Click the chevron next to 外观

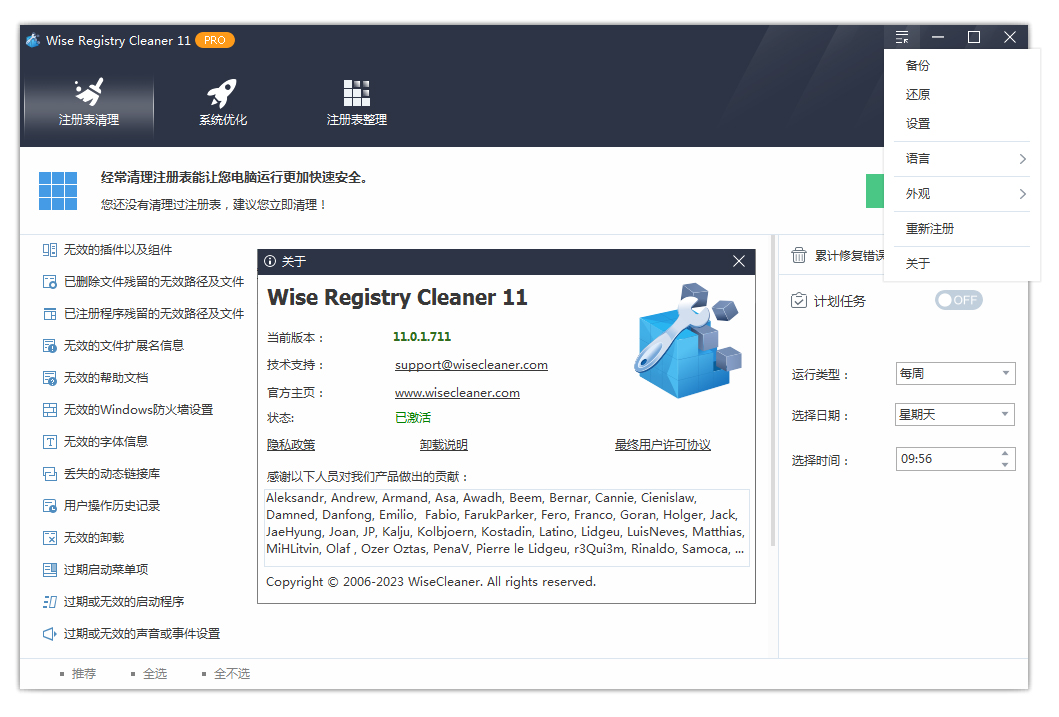1023,194
